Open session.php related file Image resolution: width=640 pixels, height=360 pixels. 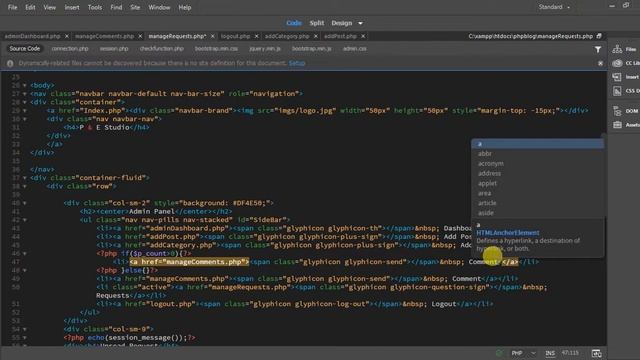pyautogui.click(x=114, y=49)
